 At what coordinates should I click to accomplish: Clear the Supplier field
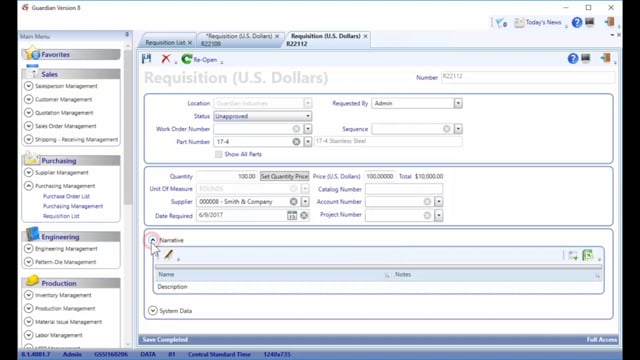(293, 202)
